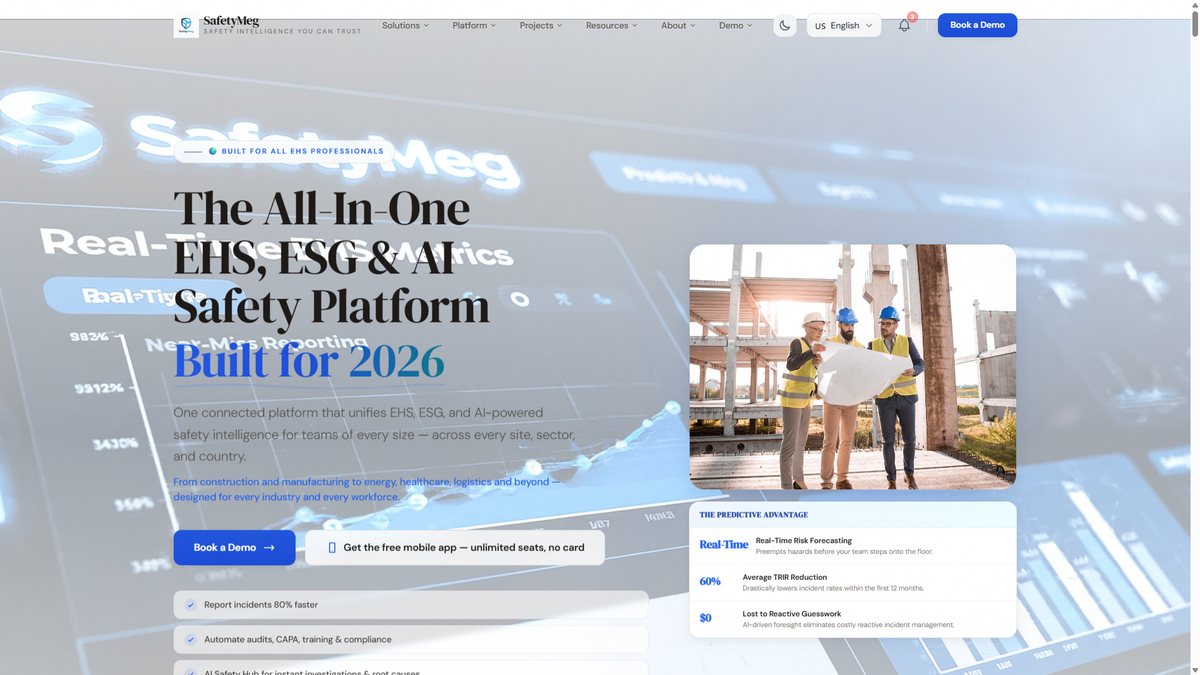This screenshot has width=1200, height=675.
Task: Click the Built For All EHS Professionals badge
Action: click(x=282, y=151)
